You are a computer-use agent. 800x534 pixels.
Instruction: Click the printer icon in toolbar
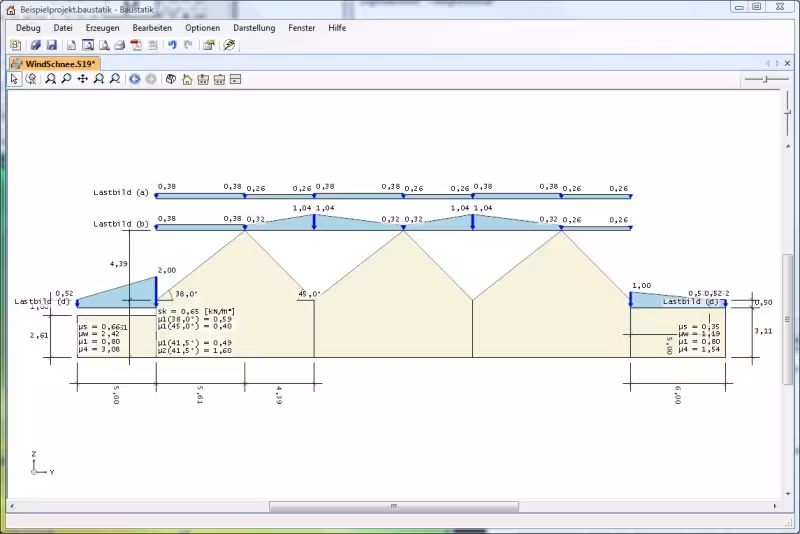(119, 45)
